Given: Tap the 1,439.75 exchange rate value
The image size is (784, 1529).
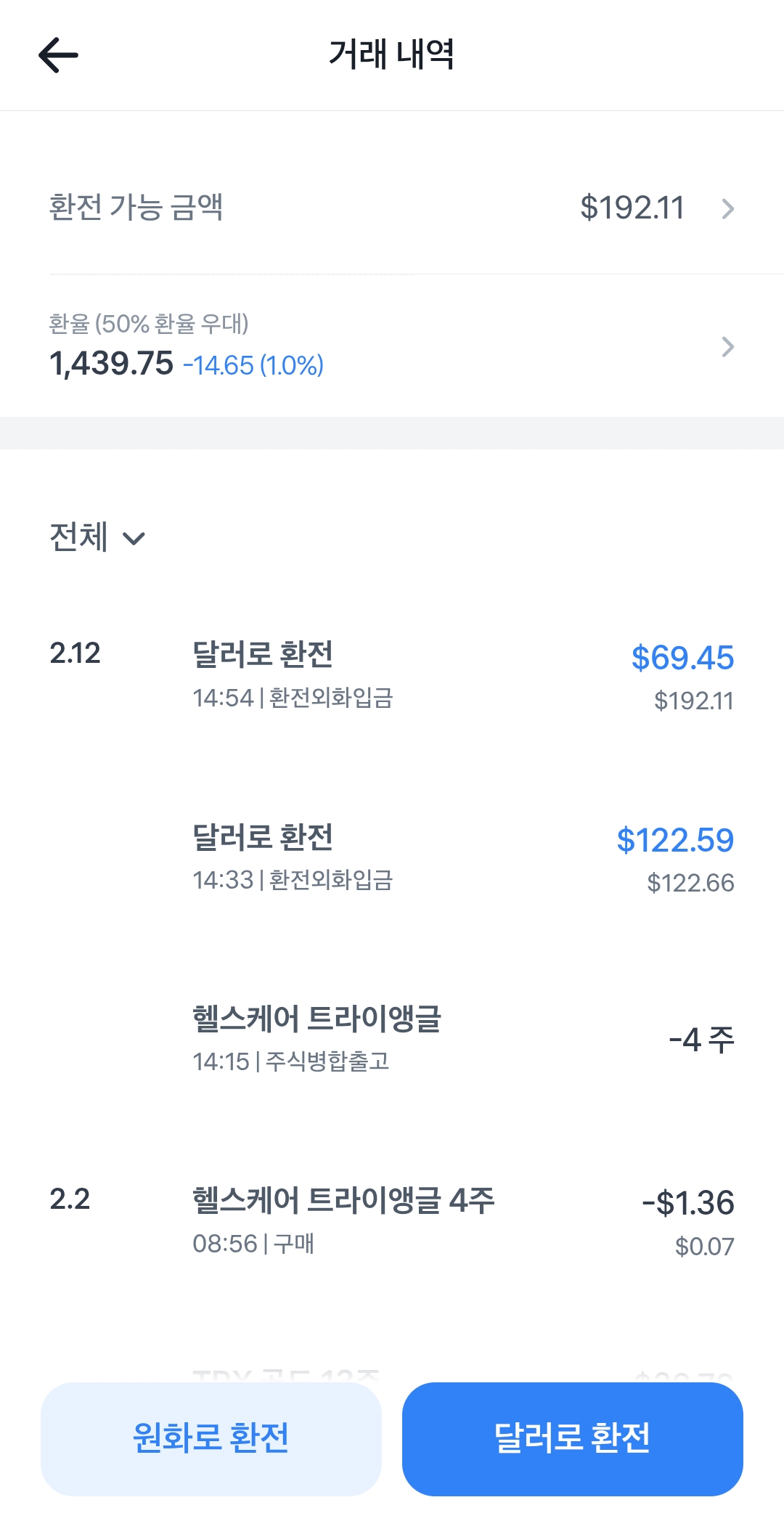Looking at the screenshot, I should tap(112, 364).
